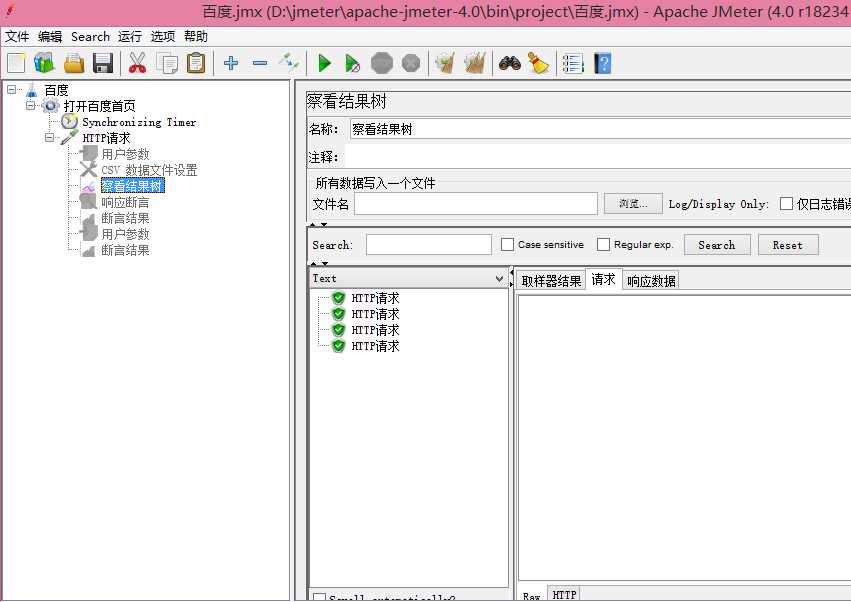Open the 选项 menu
The image size is (851, 602).
coord(163,36)
